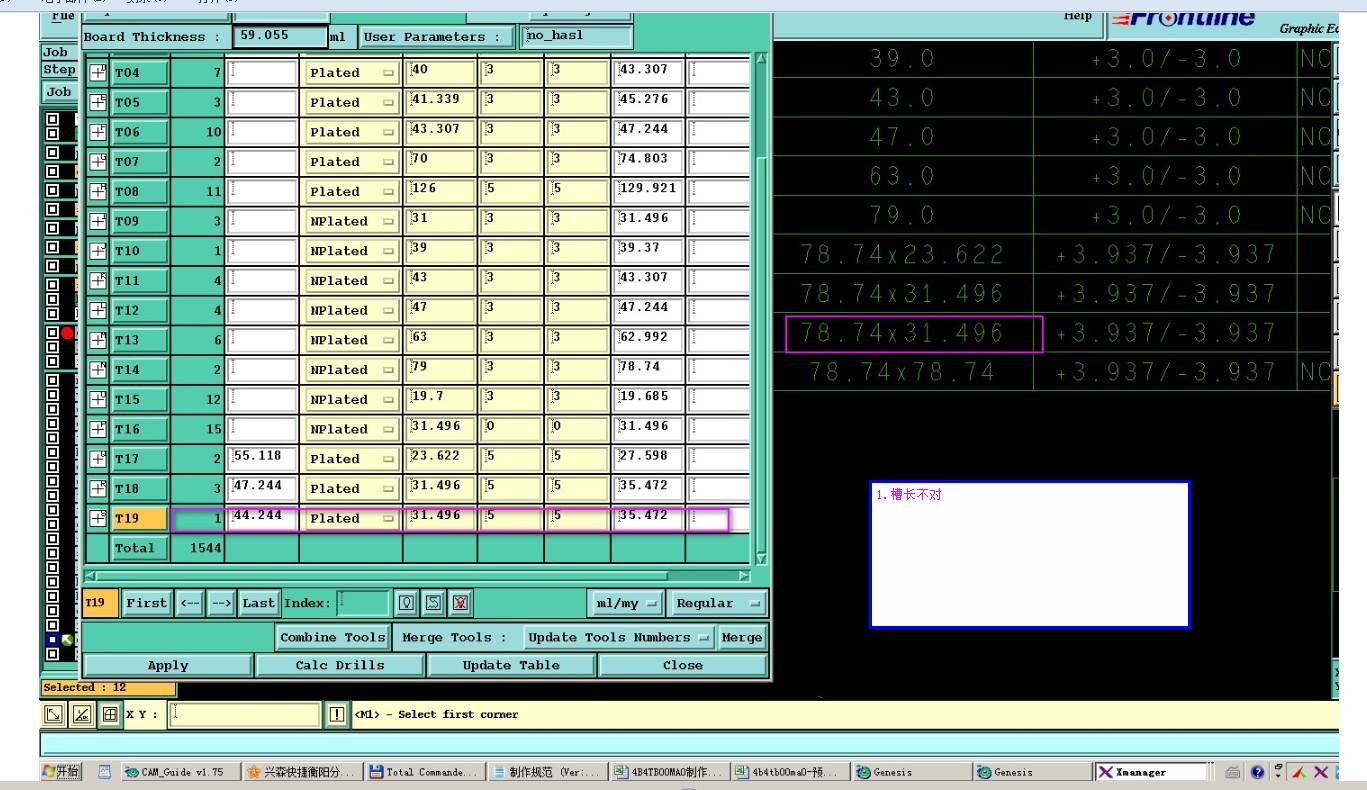
Task: Toggle the topmost layer checkbox in left panel
Action: pos(53,120)
